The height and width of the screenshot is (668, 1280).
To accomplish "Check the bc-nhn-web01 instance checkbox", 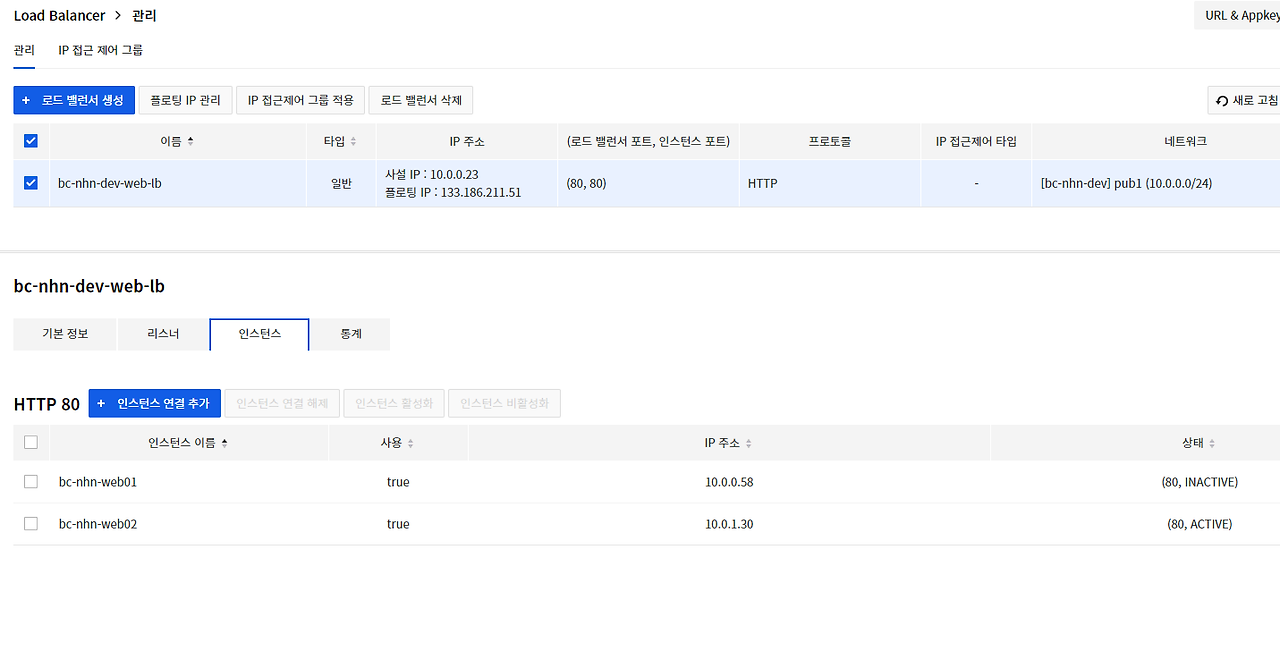I will coord(30,481).
